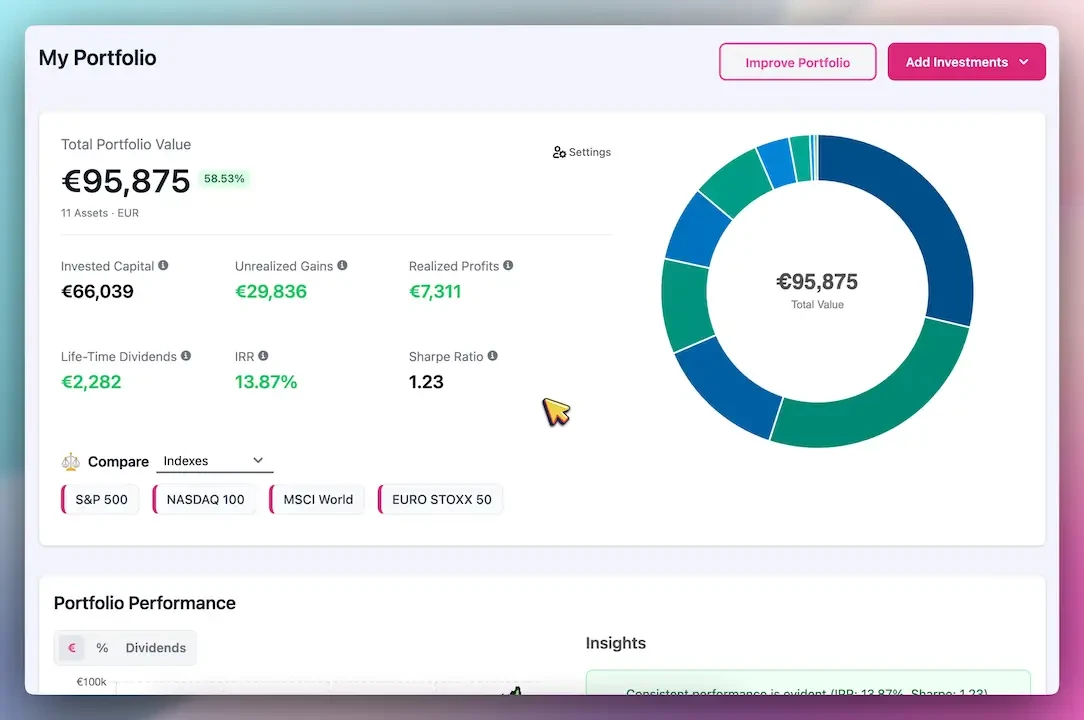Click info icon next to Sharpe Ratio
The height and width of the screenshot is (720, 1084).
click(492, 356)
